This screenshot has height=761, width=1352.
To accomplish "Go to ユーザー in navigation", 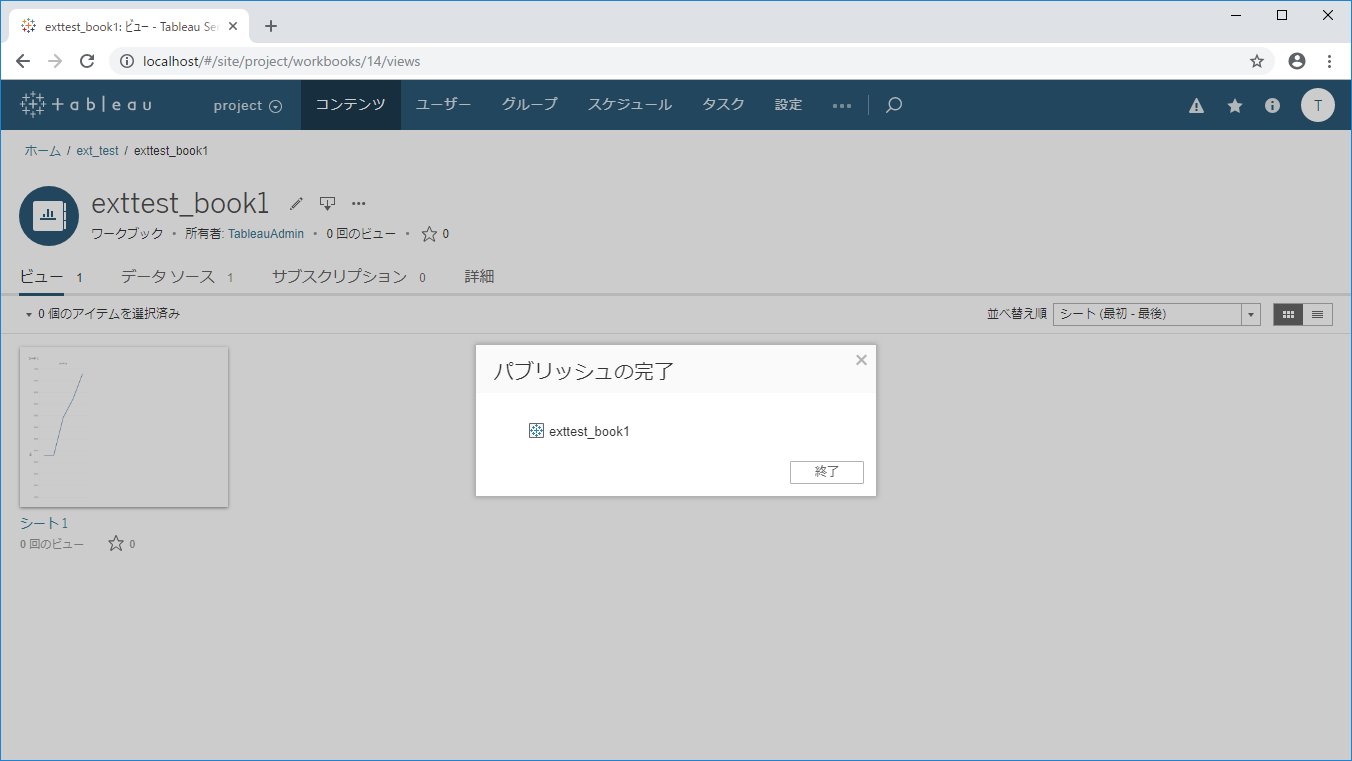I will [444, 105].
